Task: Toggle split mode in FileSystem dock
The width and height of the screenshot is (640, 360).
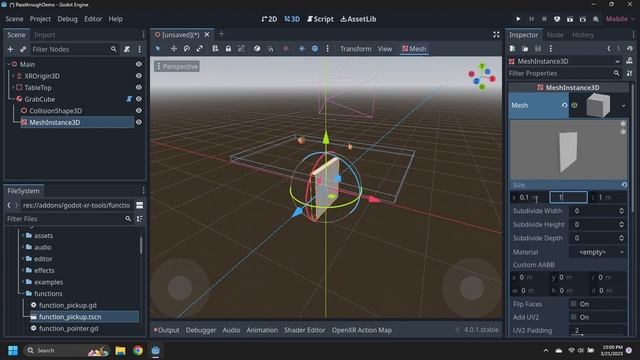Action: click(x=140, y=205)
